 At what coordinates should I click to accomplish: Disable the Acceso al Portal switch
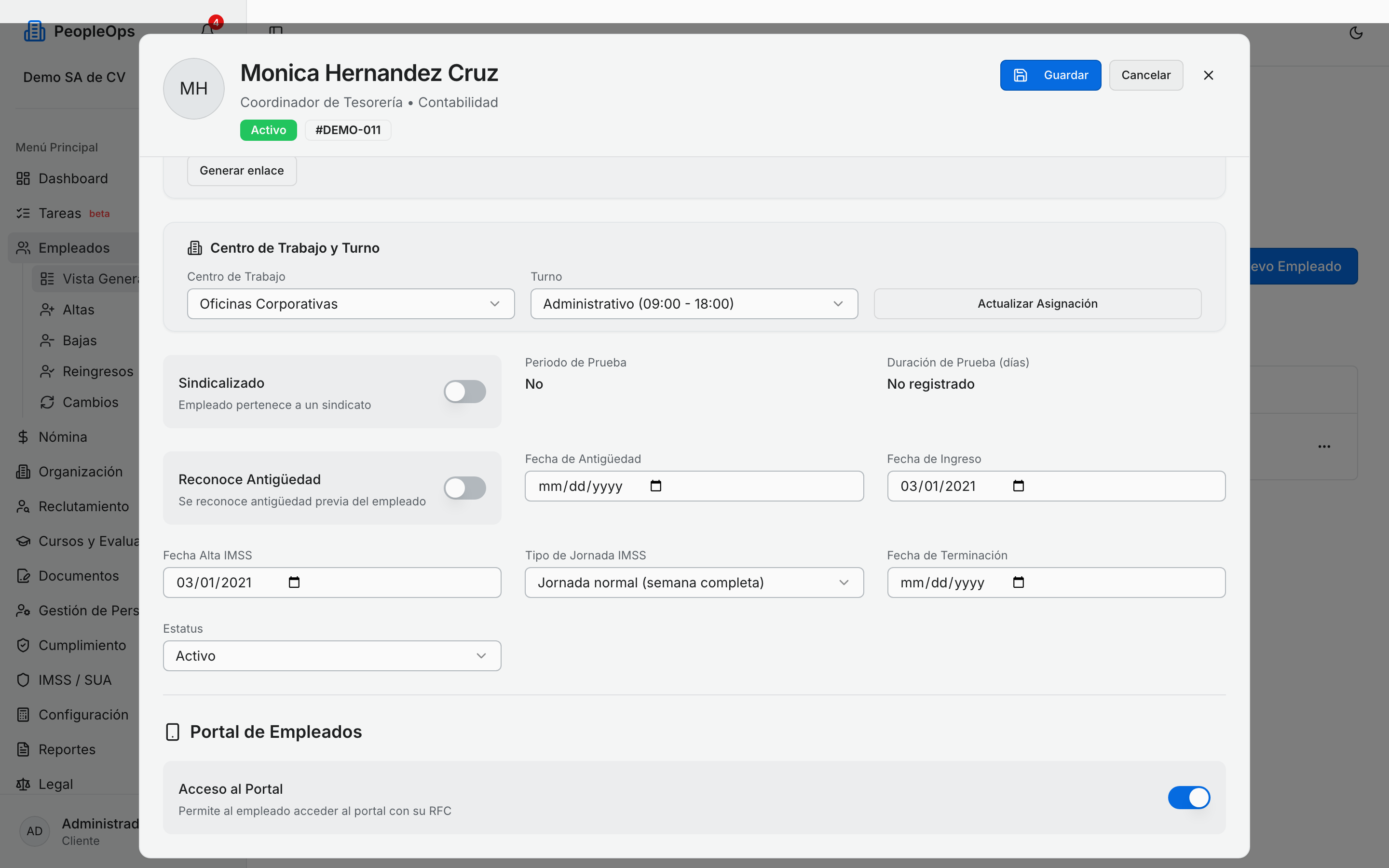(1189, 798)
